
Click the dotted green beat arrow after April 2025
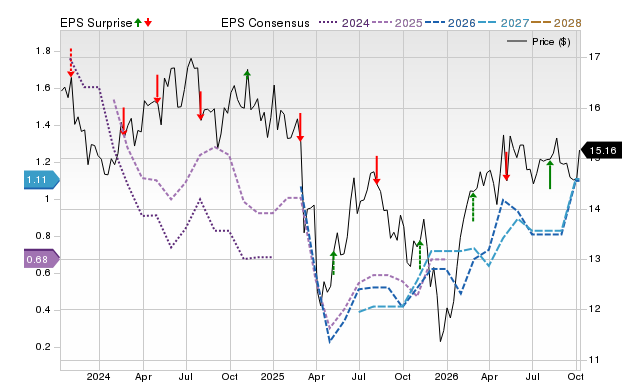coord(333,263)
